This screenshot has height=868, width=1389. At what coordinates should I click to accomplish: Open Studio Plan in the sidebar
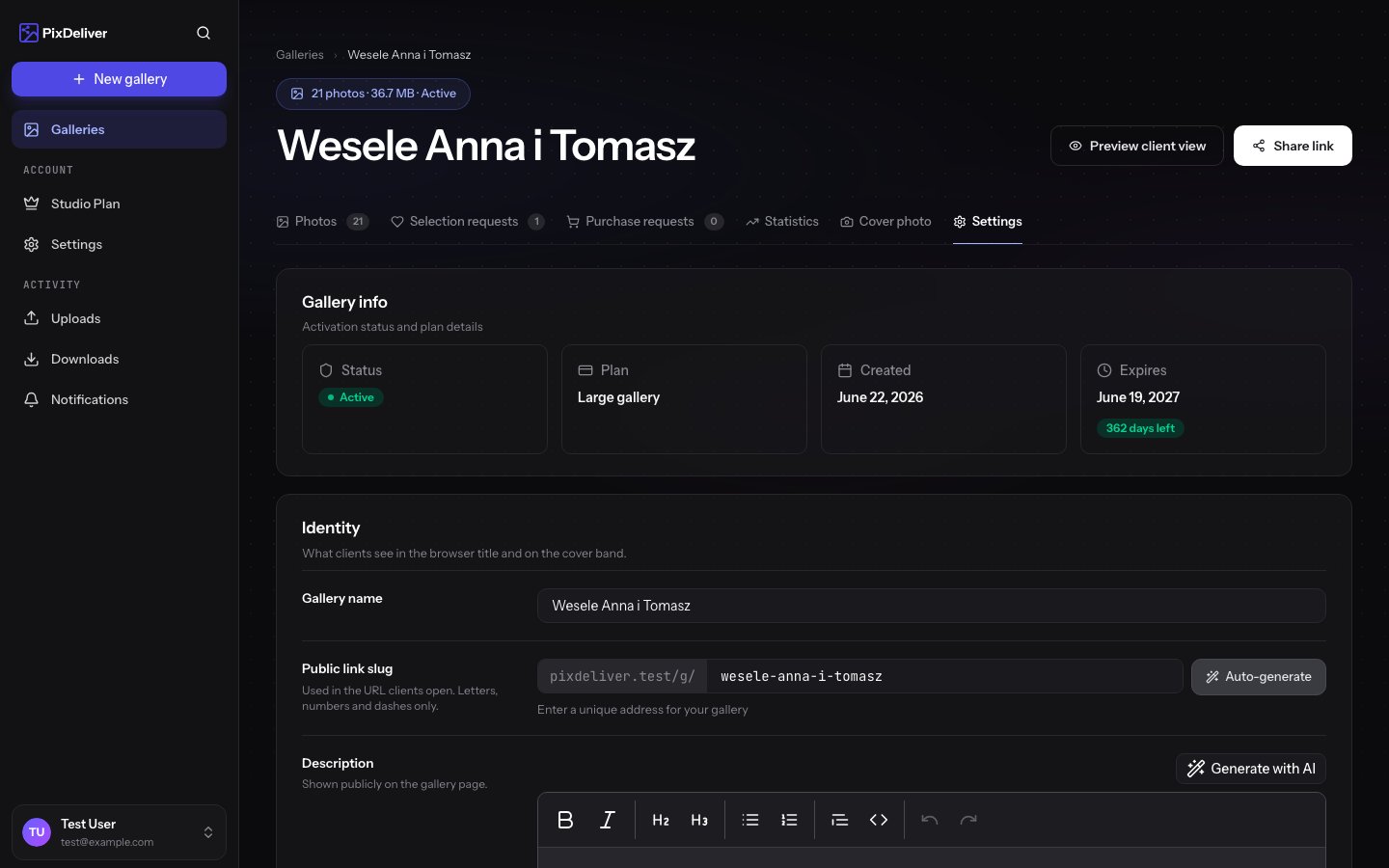coord(119,203)
